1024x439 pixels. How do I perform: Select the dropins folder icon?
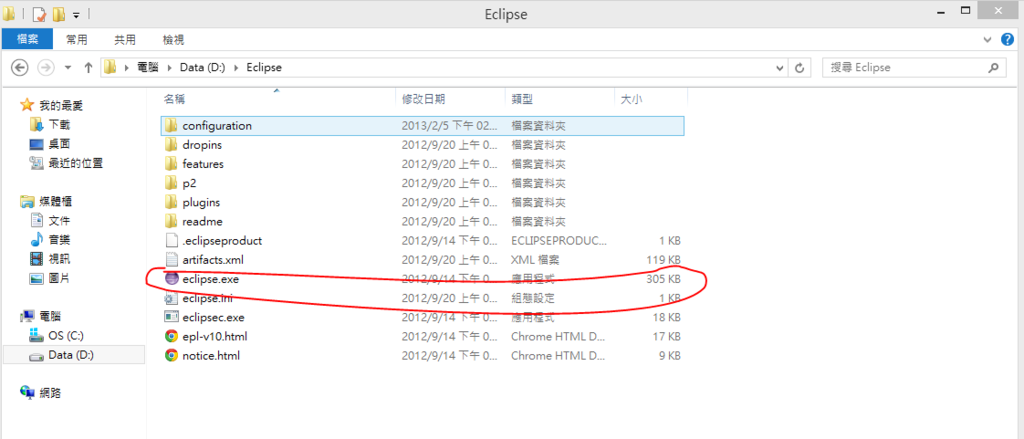171,144
